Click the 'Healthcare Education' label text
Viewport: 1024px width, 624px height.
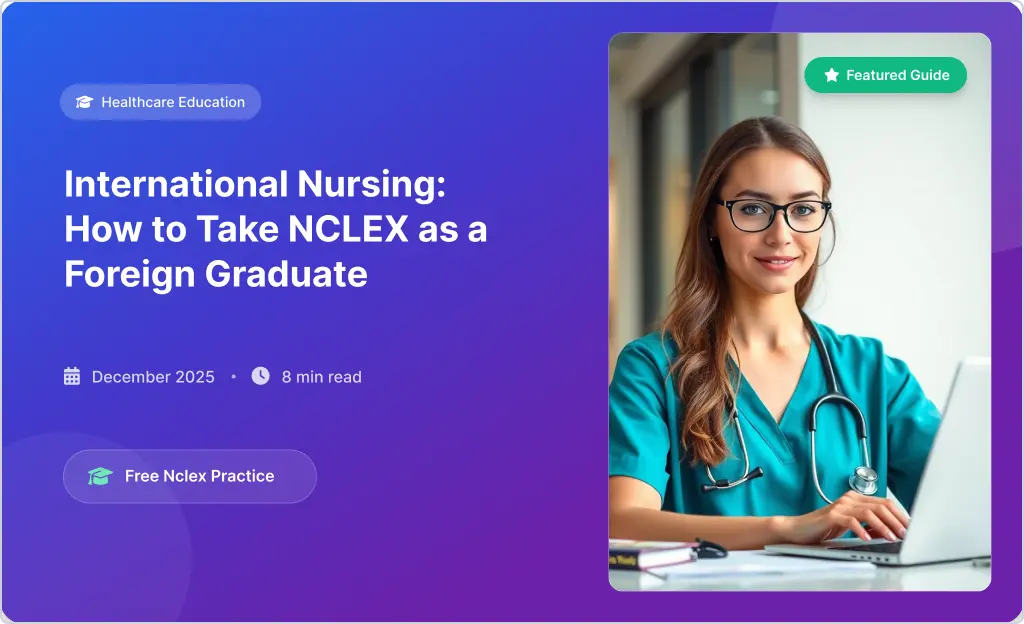[173, 102]
